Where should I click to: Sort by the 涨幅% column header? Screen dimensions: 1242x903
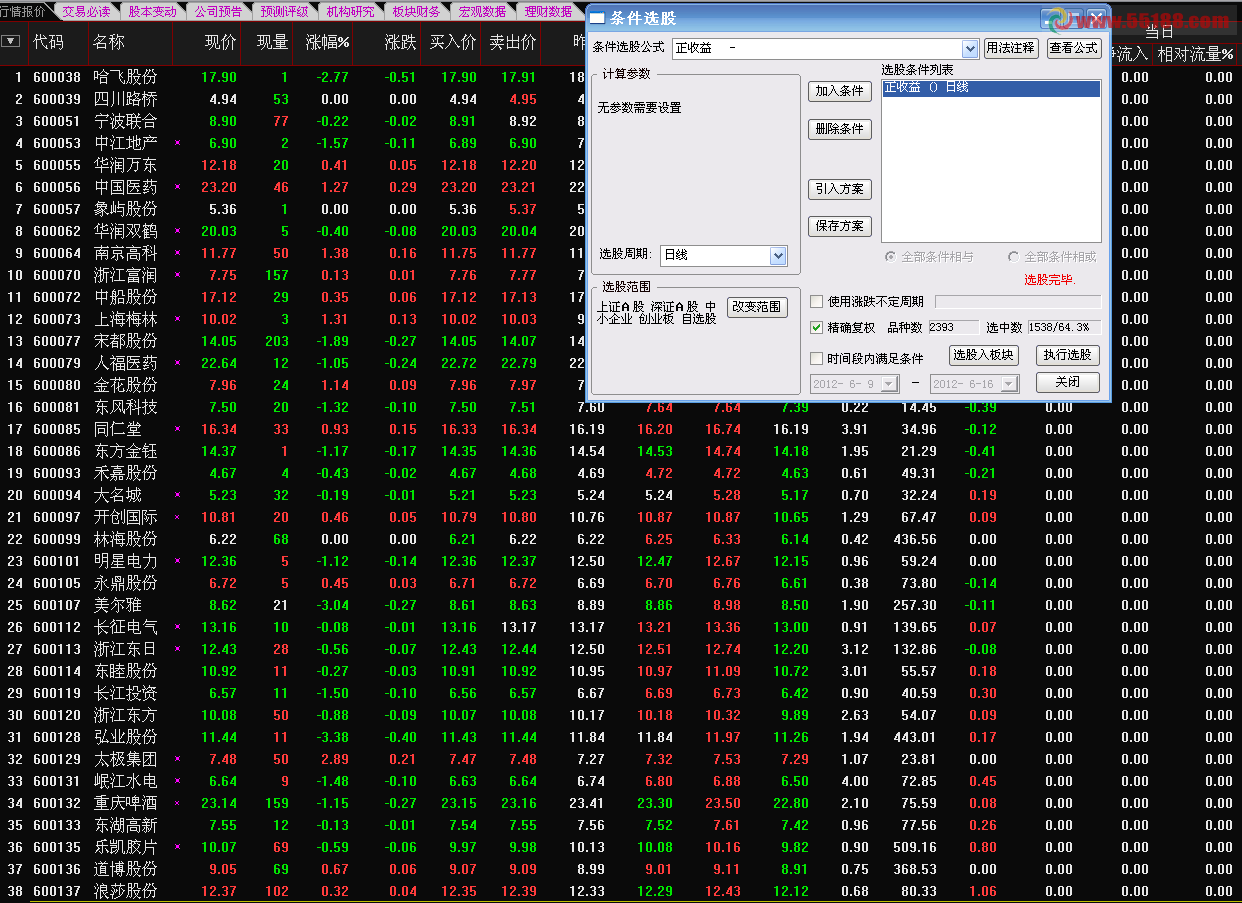(x=328, y=42)
